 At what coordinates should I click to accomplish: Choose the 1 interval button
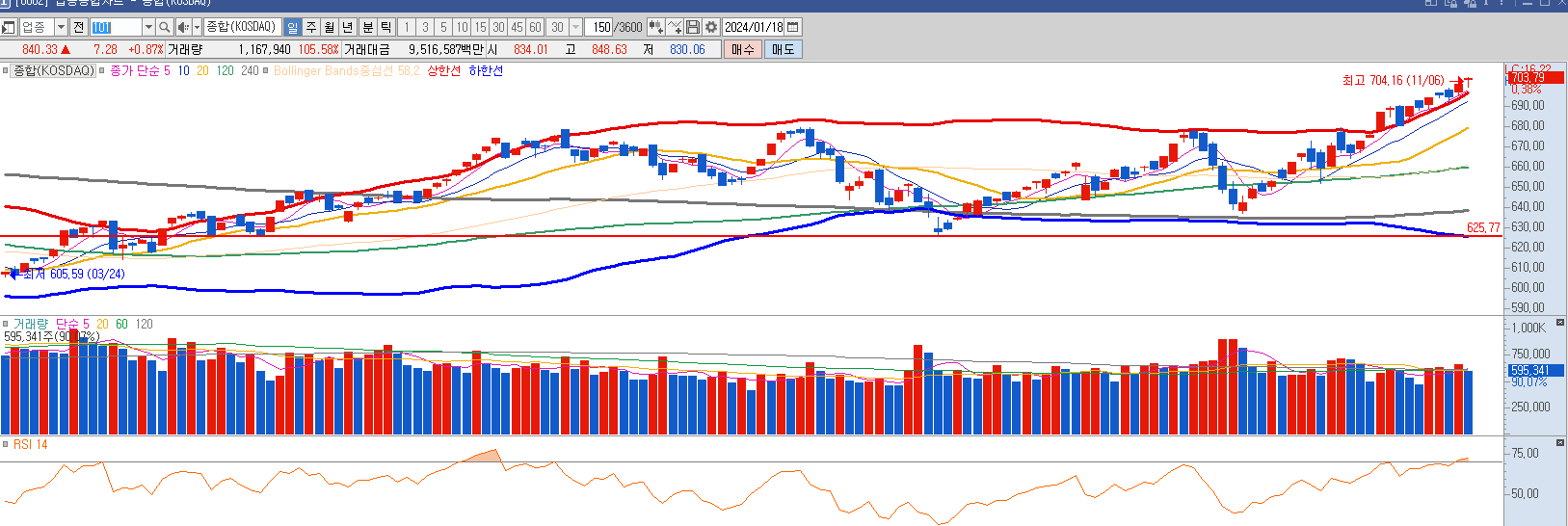(407, 27)
